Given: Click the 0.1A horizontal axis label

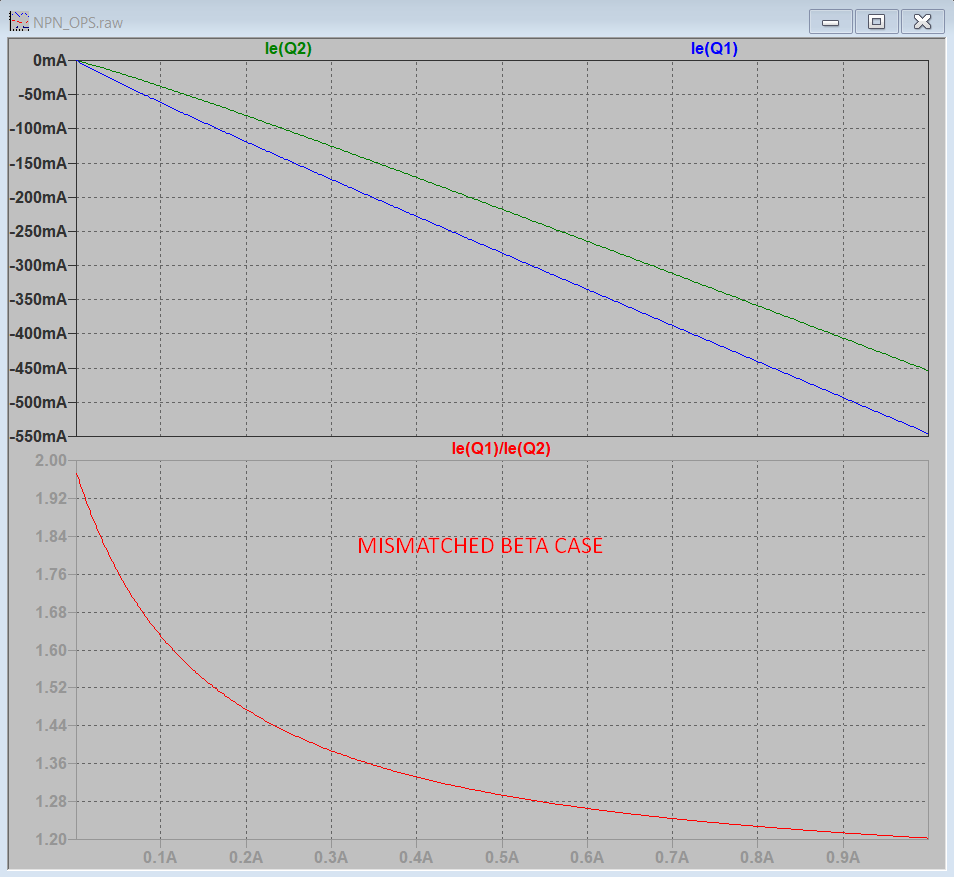Looking at the screenshot, I should tap(161, 858).
